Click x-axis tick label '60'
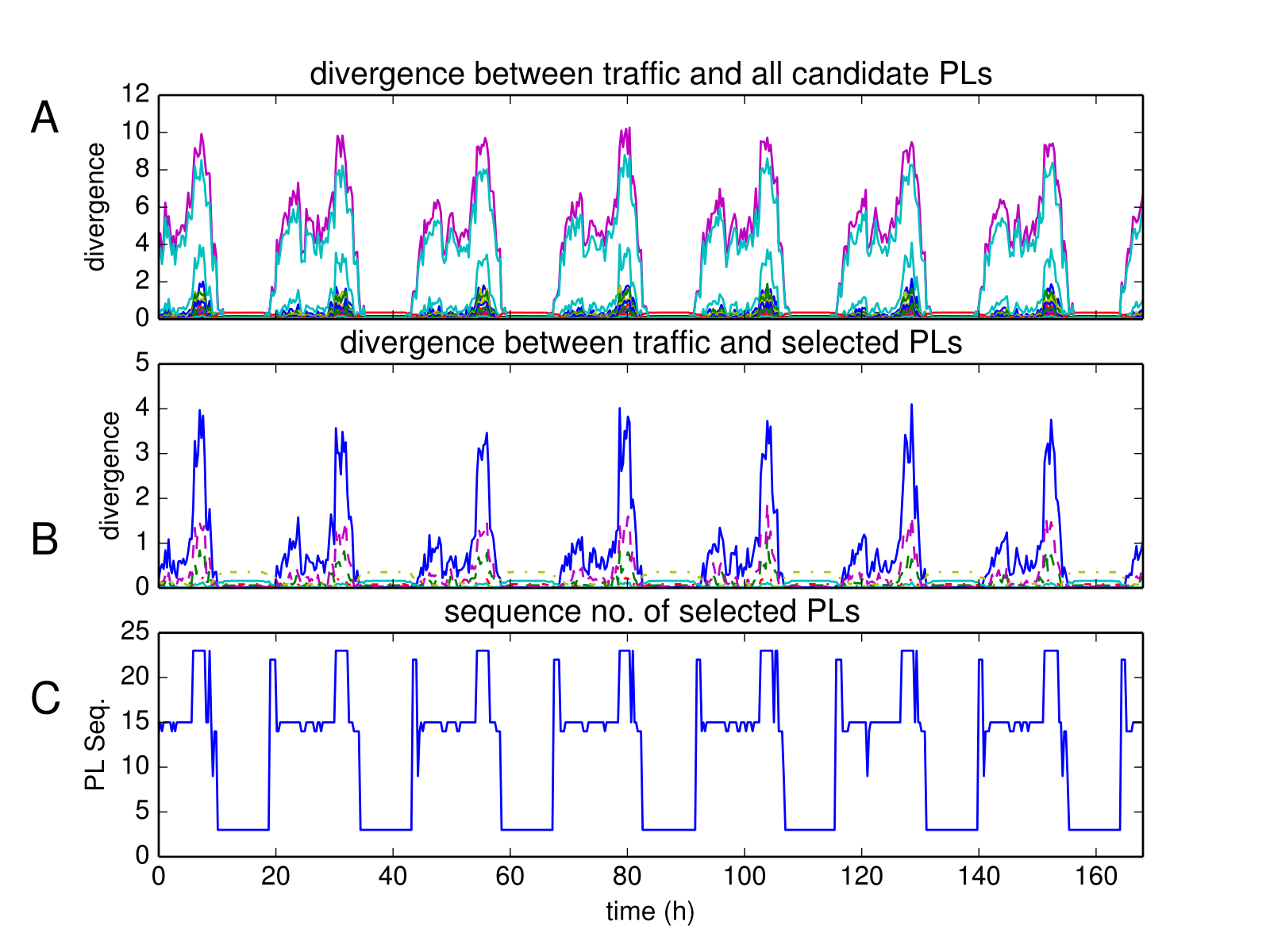Screen dimensions: 1270x952 tap(510, 877)
